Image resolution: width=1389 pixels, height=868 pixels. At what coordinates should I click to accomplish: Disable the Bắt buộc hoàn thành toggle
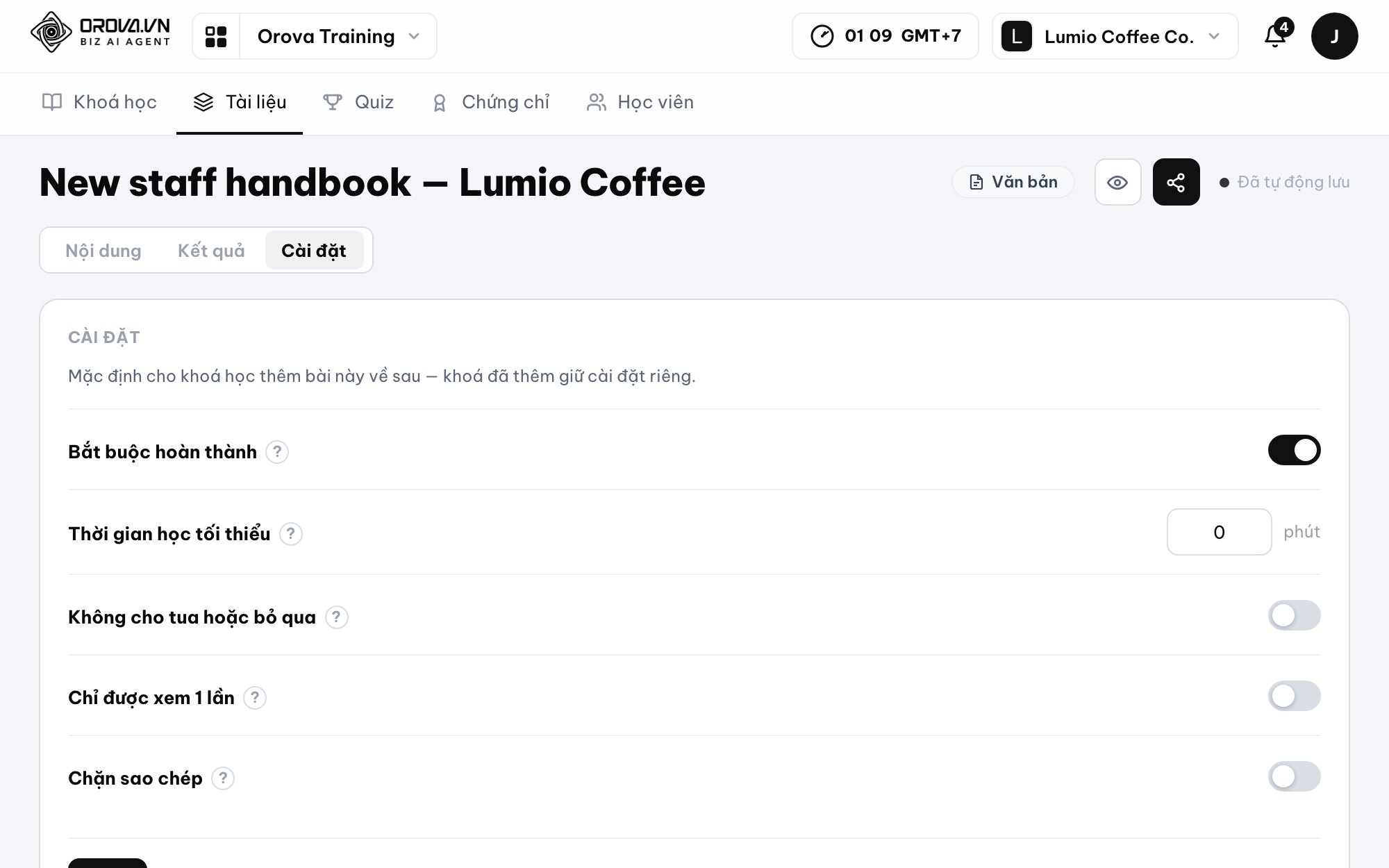point(1294,450)
